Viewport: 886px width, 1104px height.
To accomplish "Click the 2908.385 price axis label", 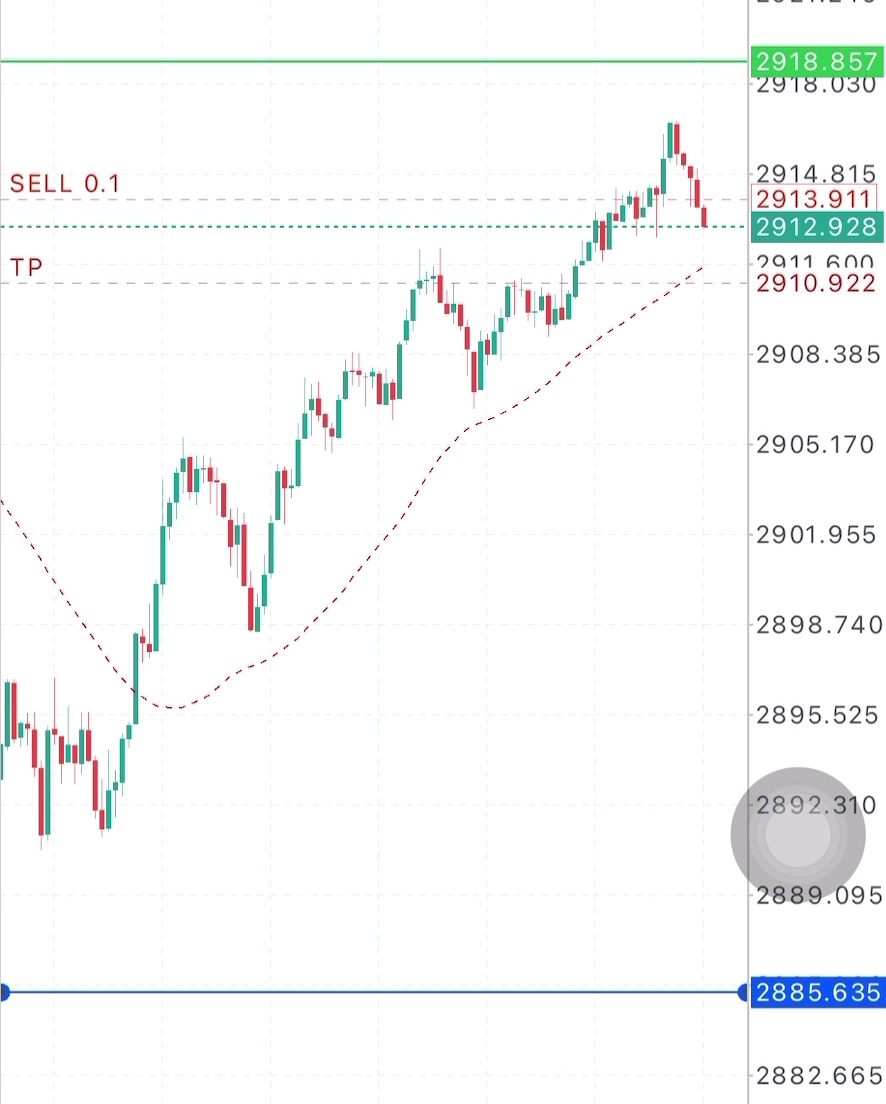I will (817, 354).
